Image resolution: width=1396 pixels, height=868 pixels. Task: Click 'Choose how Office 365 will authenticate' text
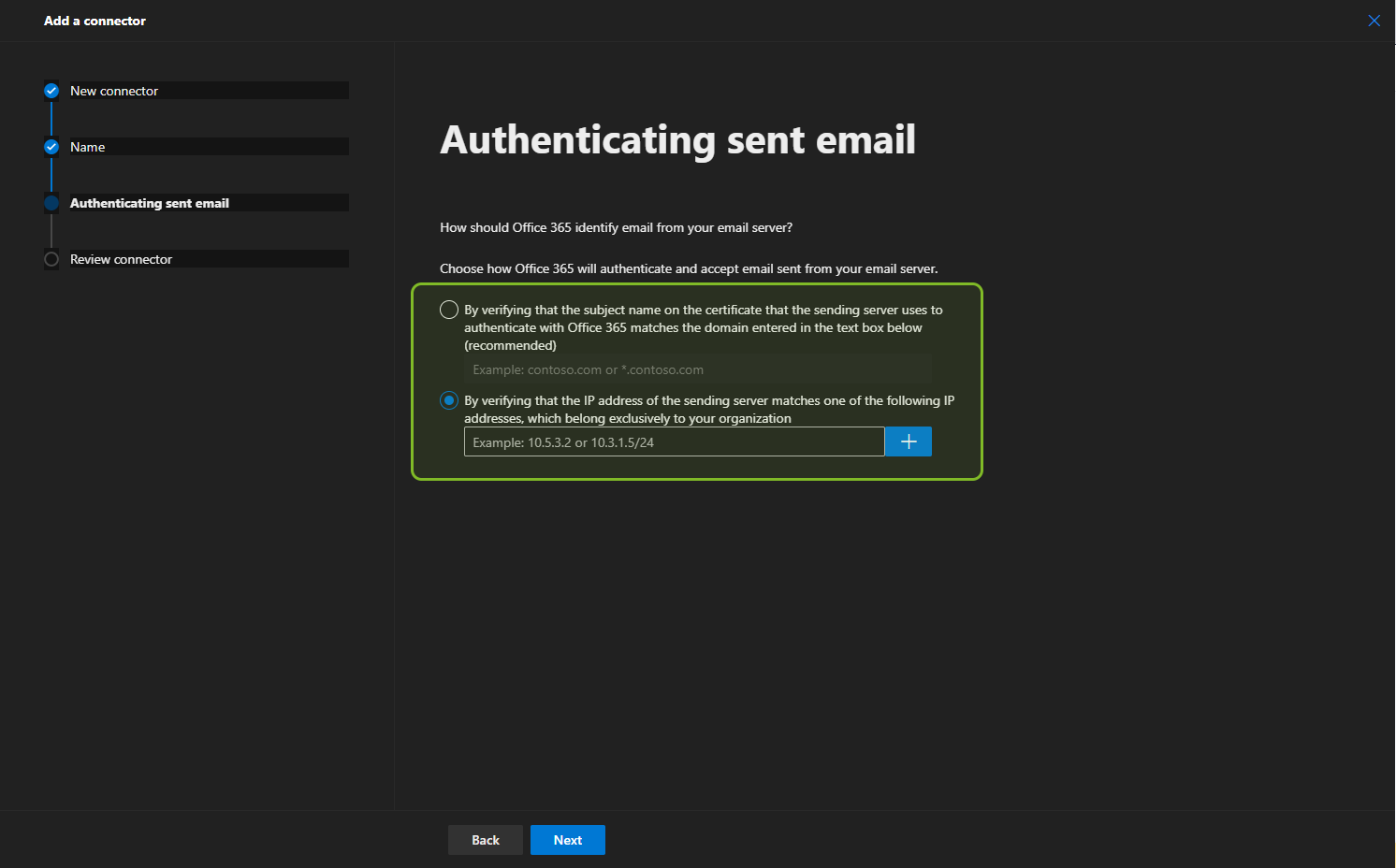[x=689, y=268]
